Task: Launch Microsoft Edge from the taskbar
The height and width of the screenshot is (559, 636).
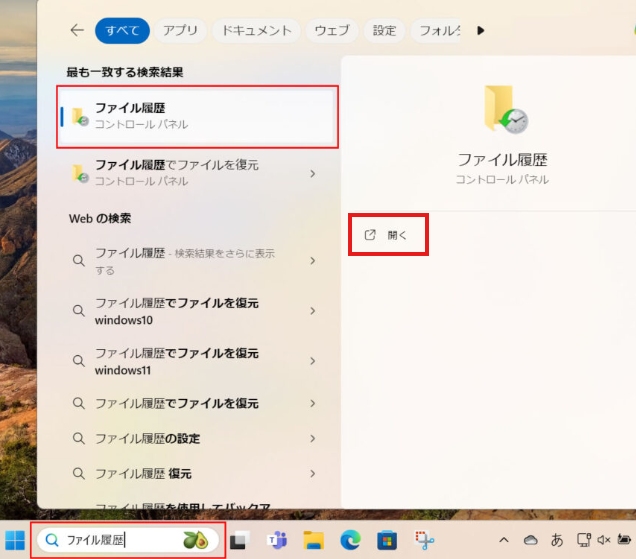Action: (350, 540)
